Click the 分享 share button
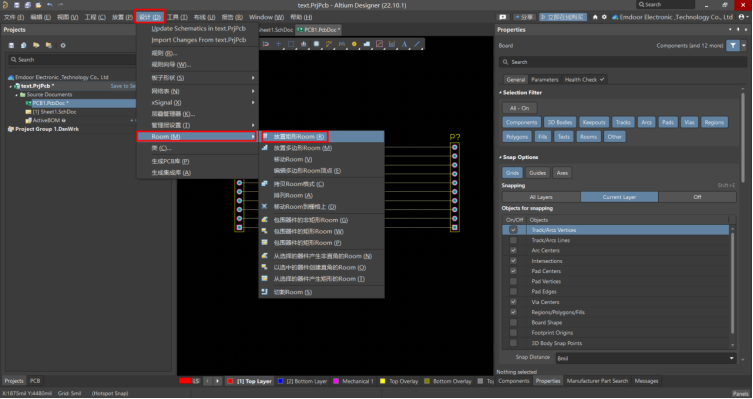The height and width of the screenshot is (399, 753). point(524,17)
